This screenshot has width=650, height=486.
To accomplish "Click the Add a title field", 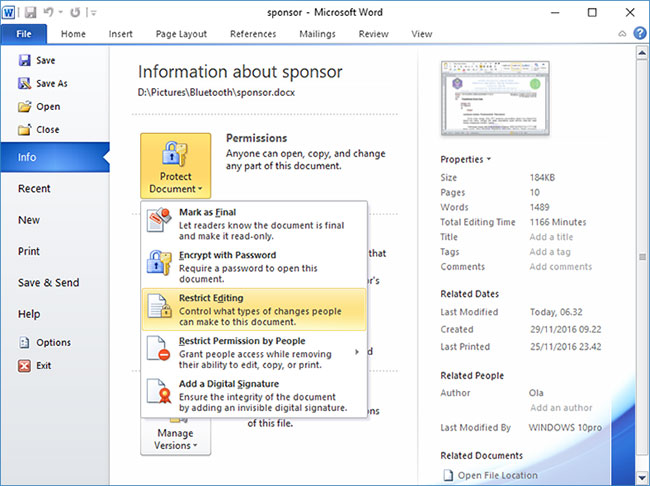I will point(551,237).
